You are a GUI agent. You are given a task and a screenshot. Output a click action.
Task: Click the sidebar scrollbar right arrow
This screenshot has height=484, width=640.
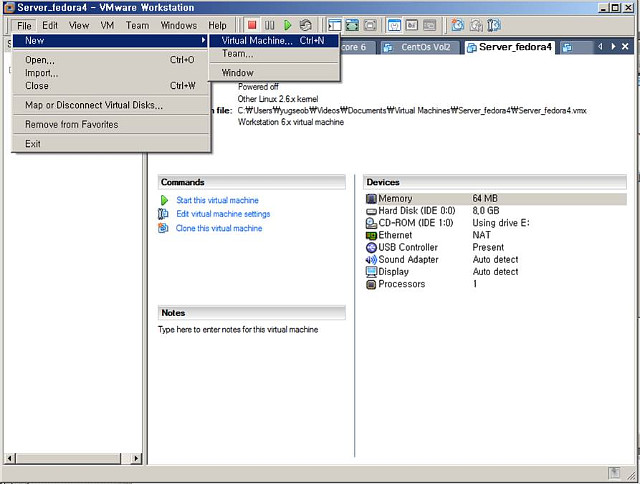point(136,458)
